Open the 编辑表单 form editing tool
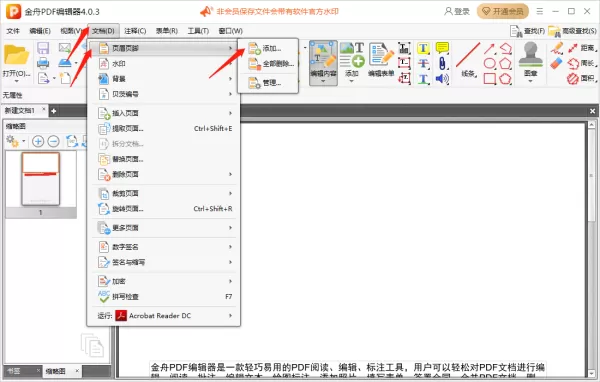Screen dimensions: 600x382 (381, 60)
